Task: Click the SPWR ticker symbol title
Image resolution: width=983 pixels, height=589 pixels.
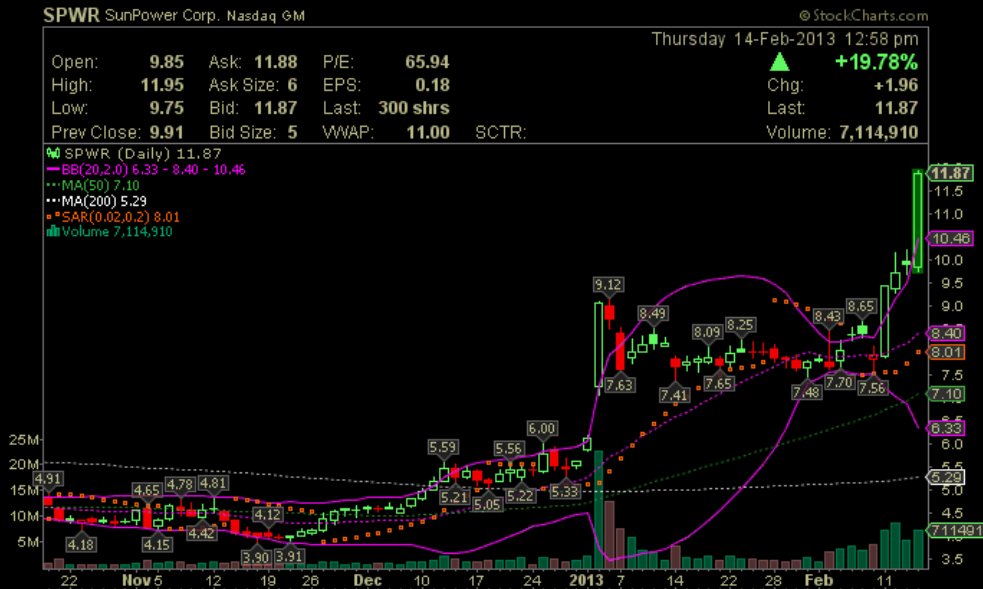Action: [x=71, y=14]
